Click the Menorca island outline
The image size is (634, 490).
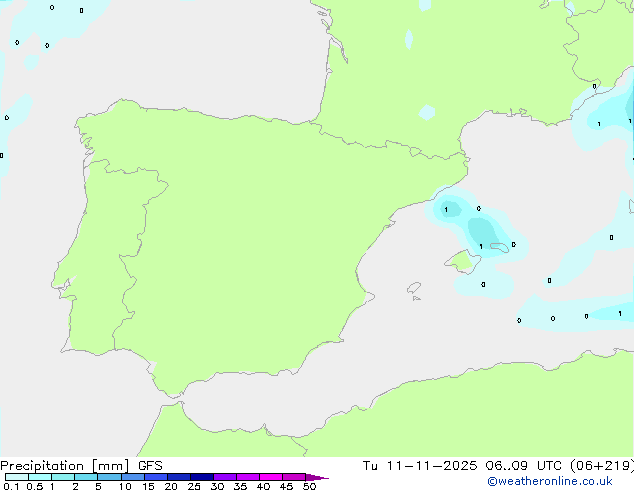point(500,247)
